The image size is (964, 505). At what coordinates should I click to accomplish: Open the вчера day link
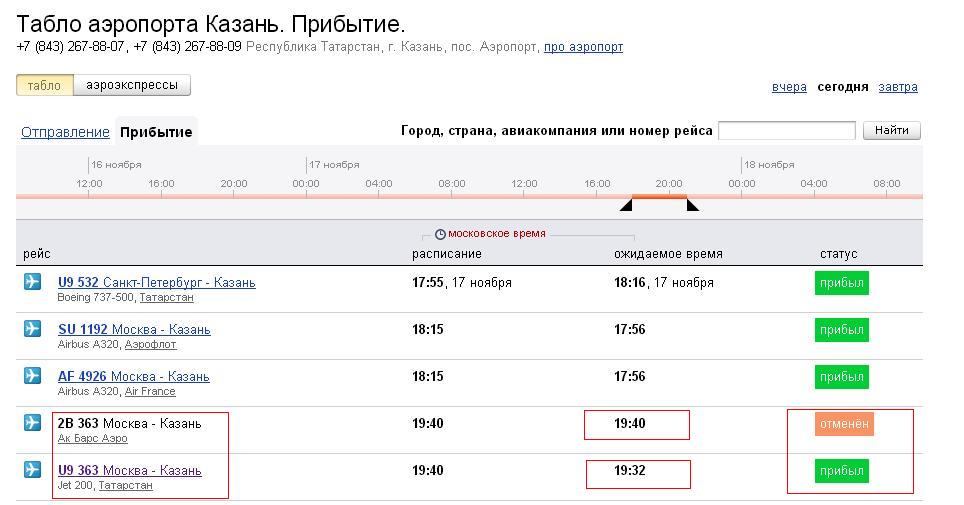pos(789,87)
